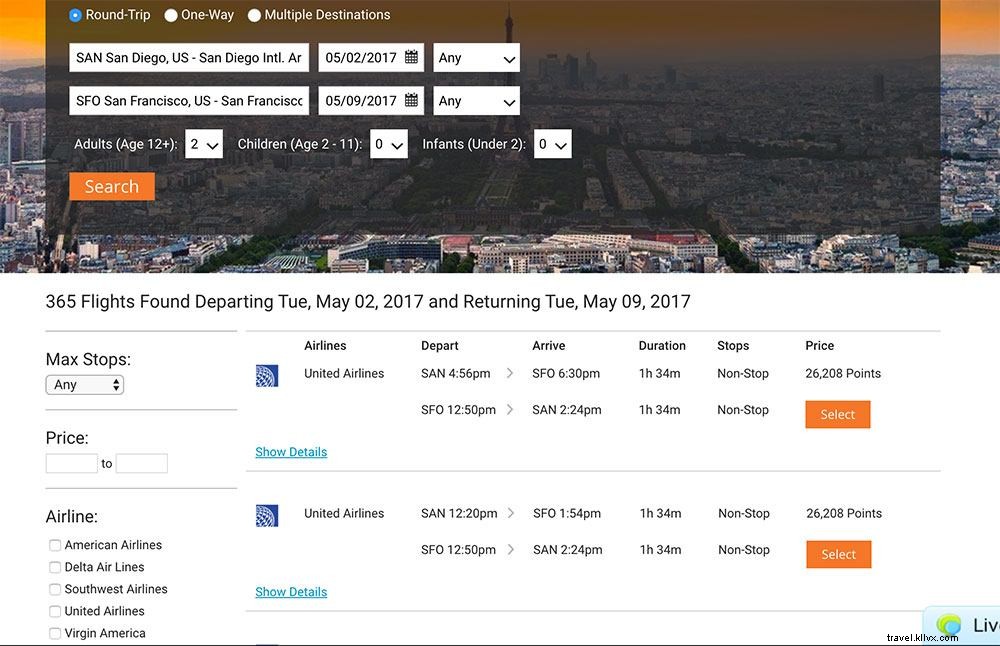Click the minimum price input field

point(71,463)
